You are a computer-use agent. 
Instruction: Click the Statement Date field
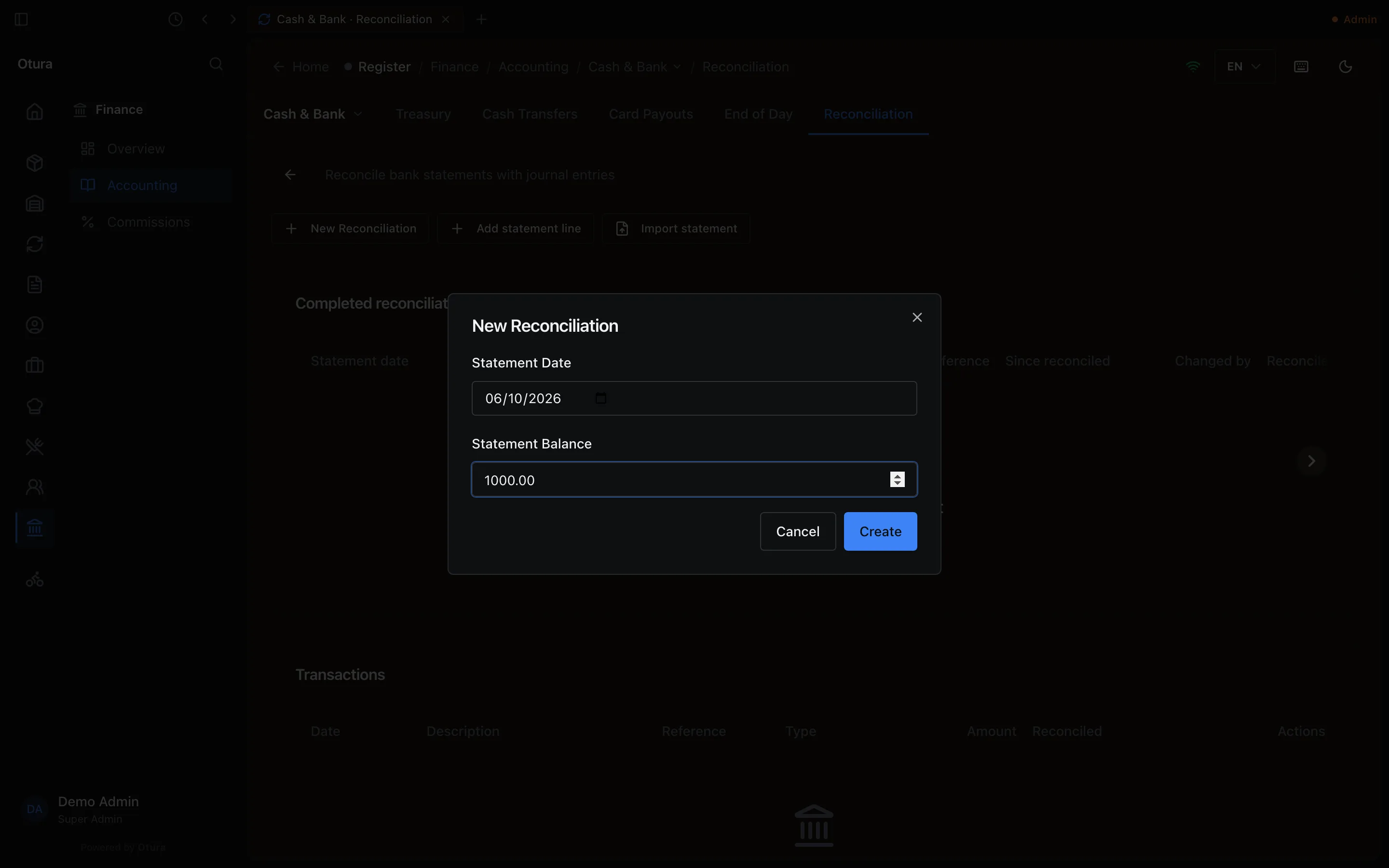694,398
